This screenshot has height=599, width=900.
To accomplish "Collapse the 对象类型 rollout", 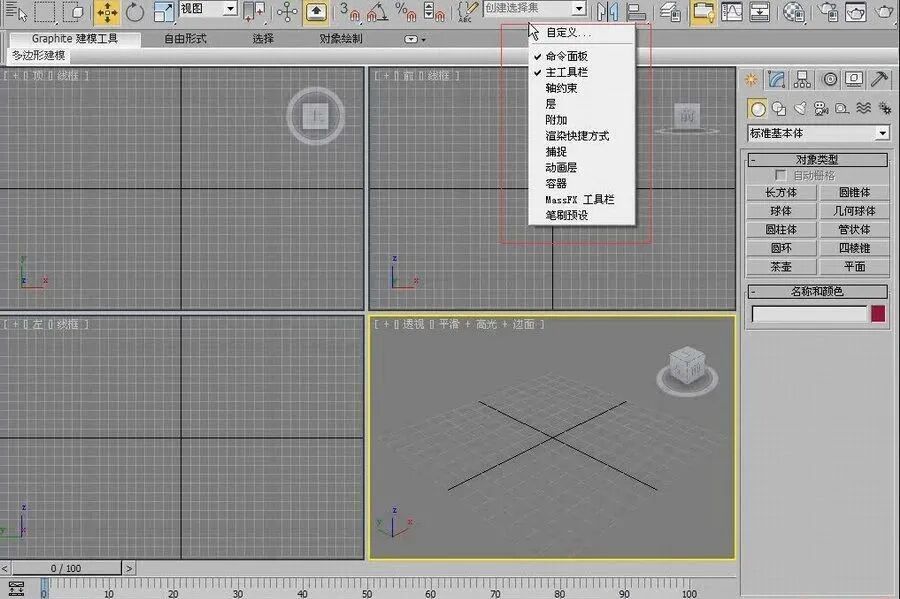I will [x=817, y=160].
